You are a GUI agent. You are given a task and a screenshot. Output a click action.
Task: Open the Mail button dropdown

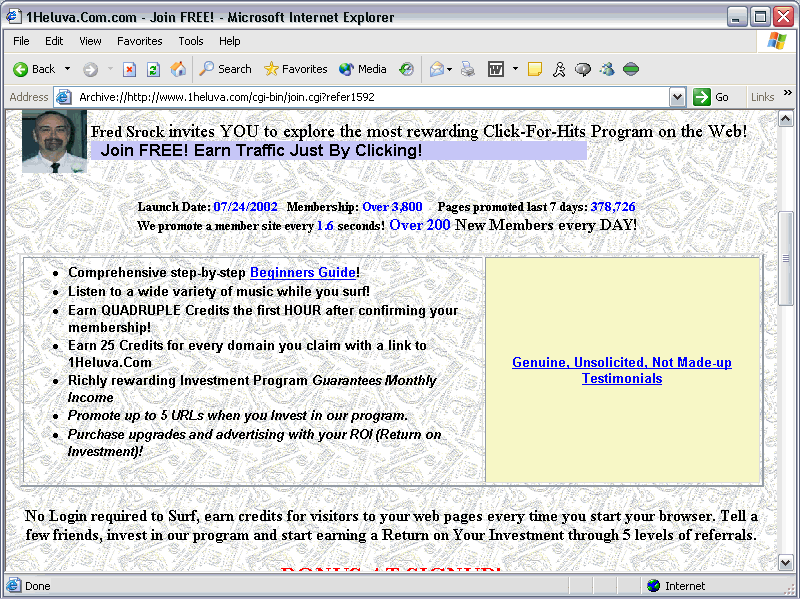(x=451, y=69)
